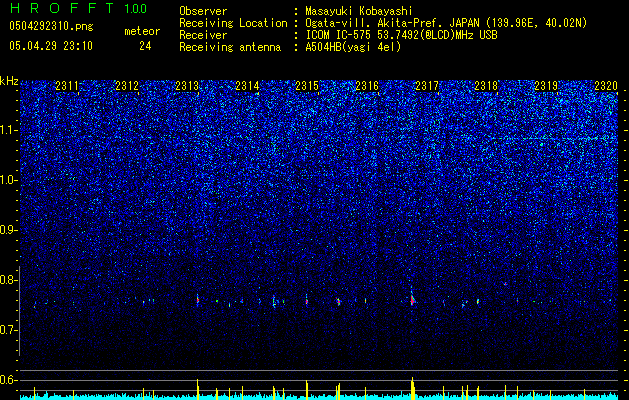629x400 pixels.
Task: Click the strong meteor echo just before 2317
Action: [x=412, y=298]
